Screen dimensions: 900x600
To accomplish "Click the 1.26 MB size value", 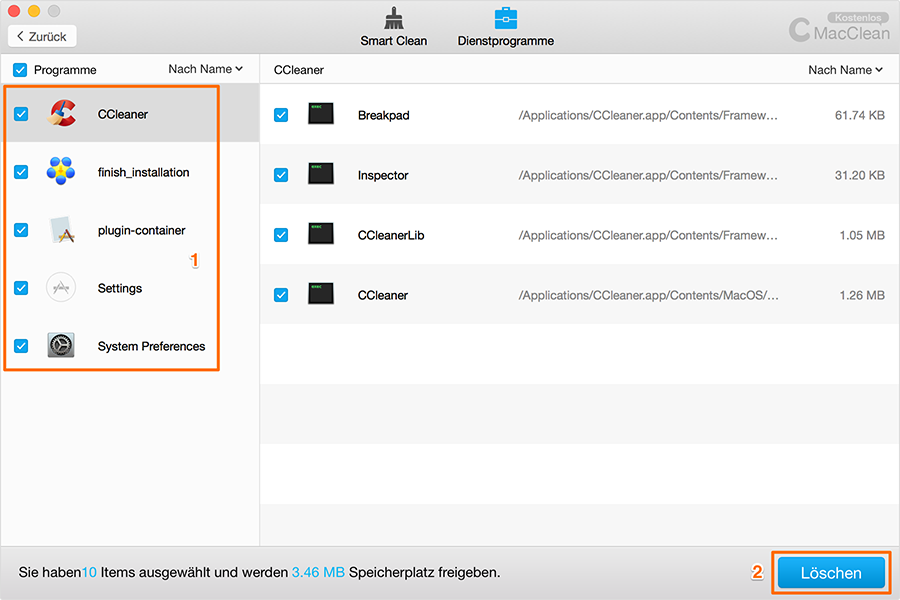I will tap(862, 295).
